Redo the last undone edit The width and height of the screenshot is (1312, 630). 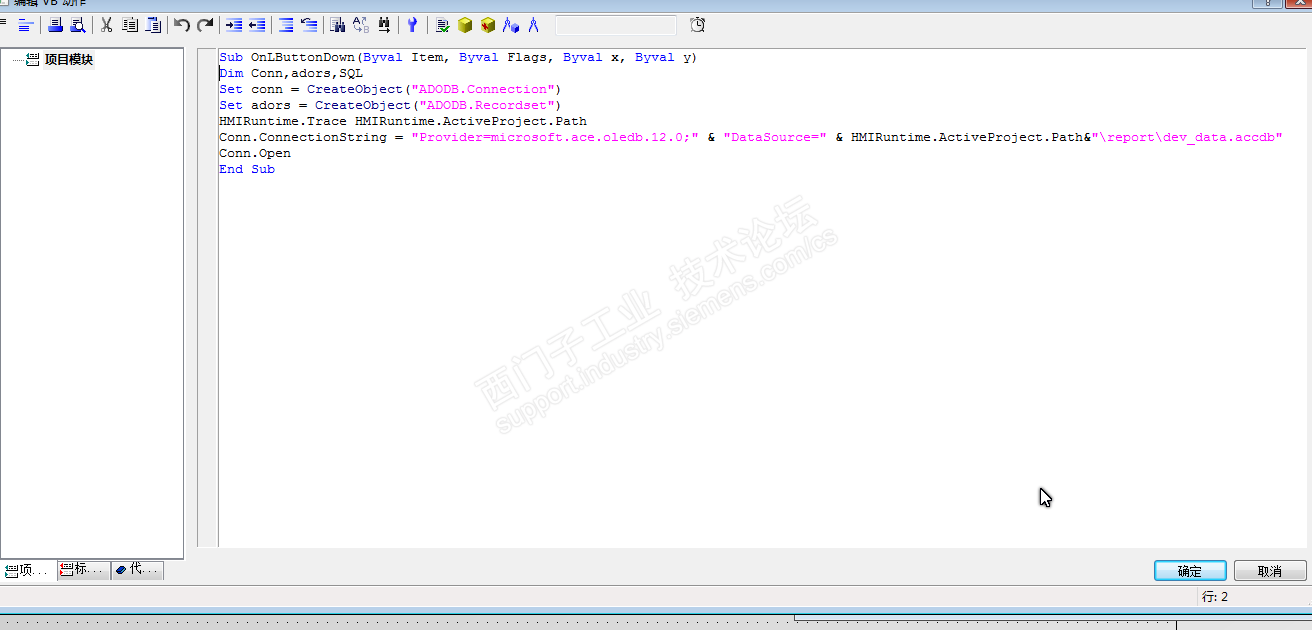pyautogui.click(x=205, y=25)
